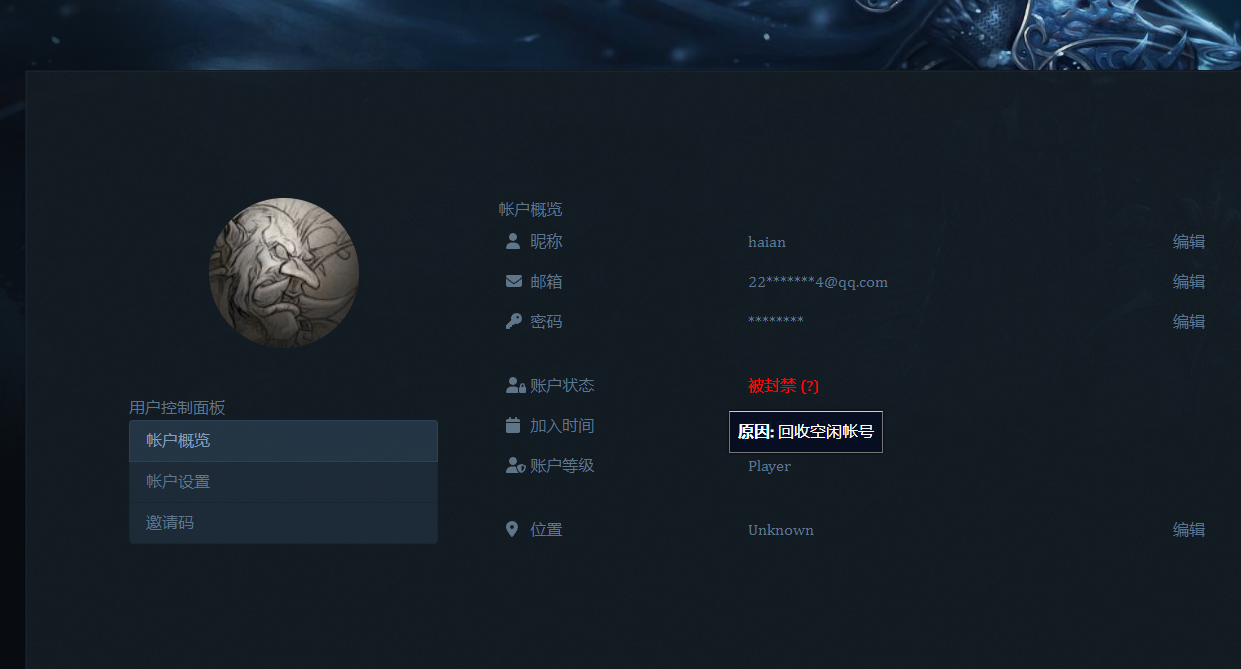The height and width of the screenshot is (669, 1241).
Task: Click the calendar icon beside 加入时间
Action: coord(513,425)
